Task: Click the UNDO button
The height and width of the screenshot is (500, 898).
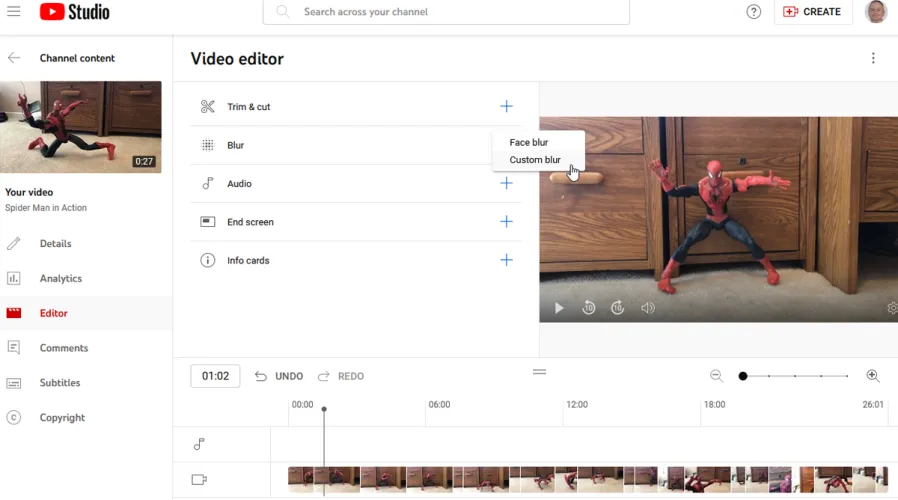Action: coord(279,377)
